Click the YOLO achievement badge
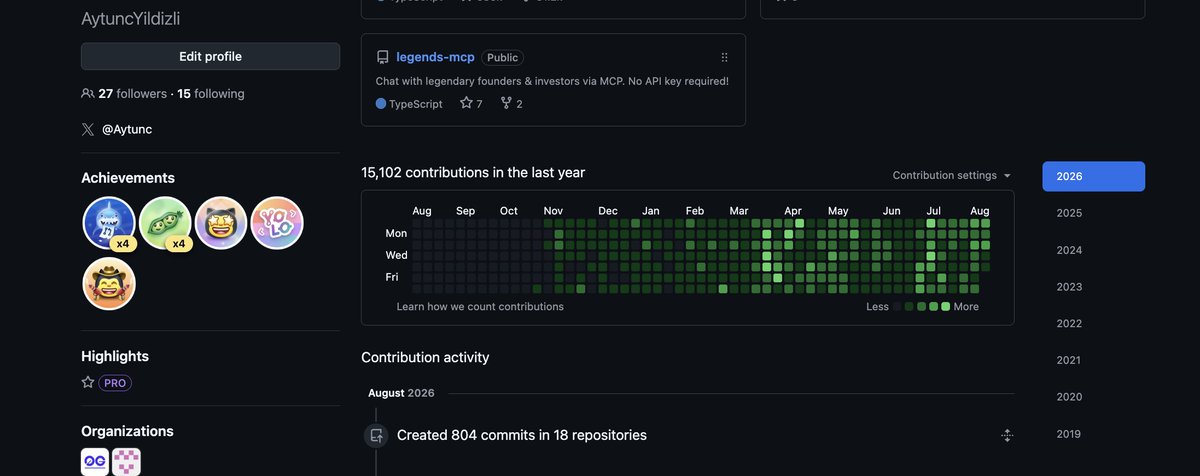The image size is (1200, 476). coord(277,223)
